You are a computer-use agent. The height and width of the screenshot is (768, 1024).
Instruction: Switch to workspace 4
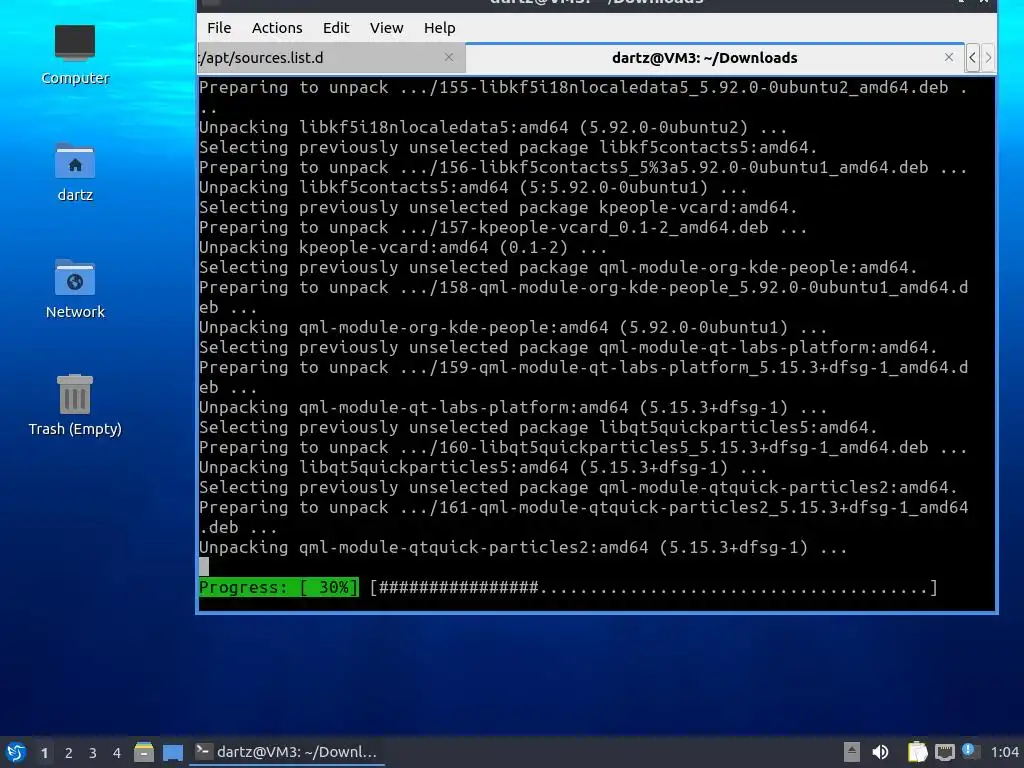point(117,753)
